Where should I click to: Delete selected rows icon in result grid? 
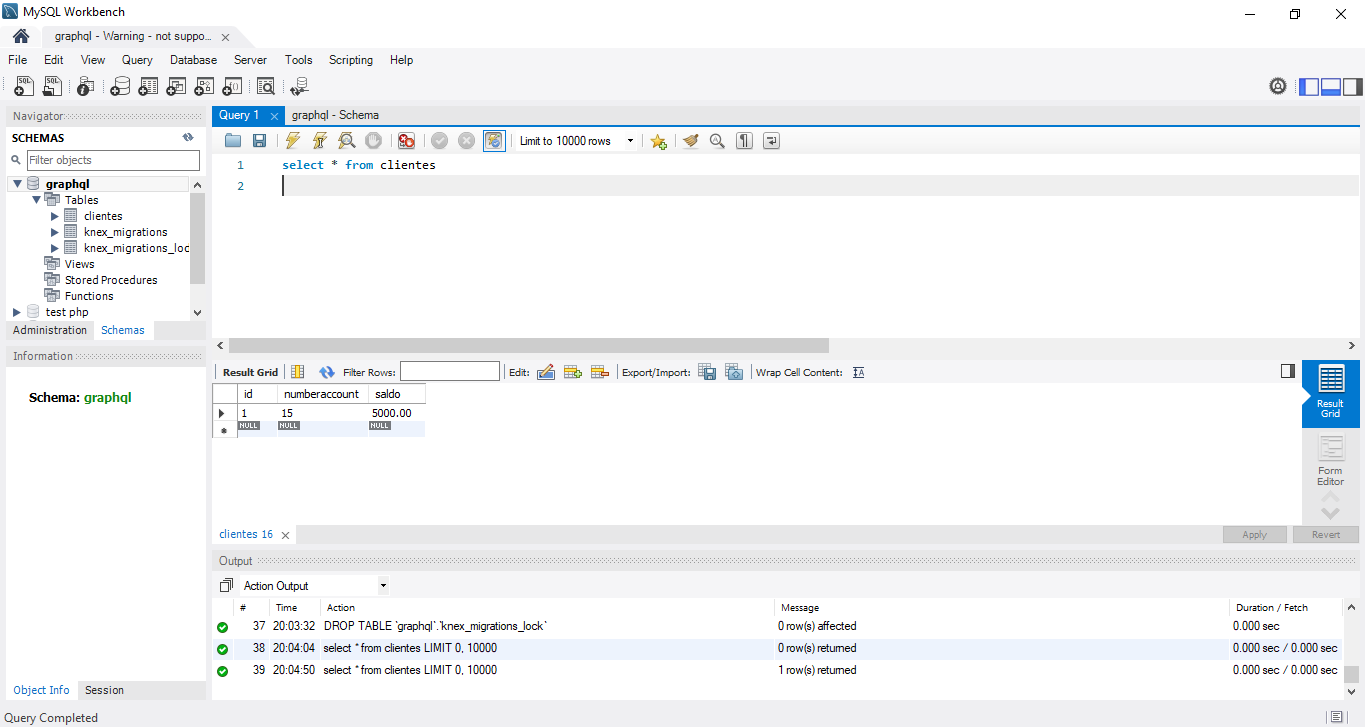pyautogui.click(x=599, y=372)
